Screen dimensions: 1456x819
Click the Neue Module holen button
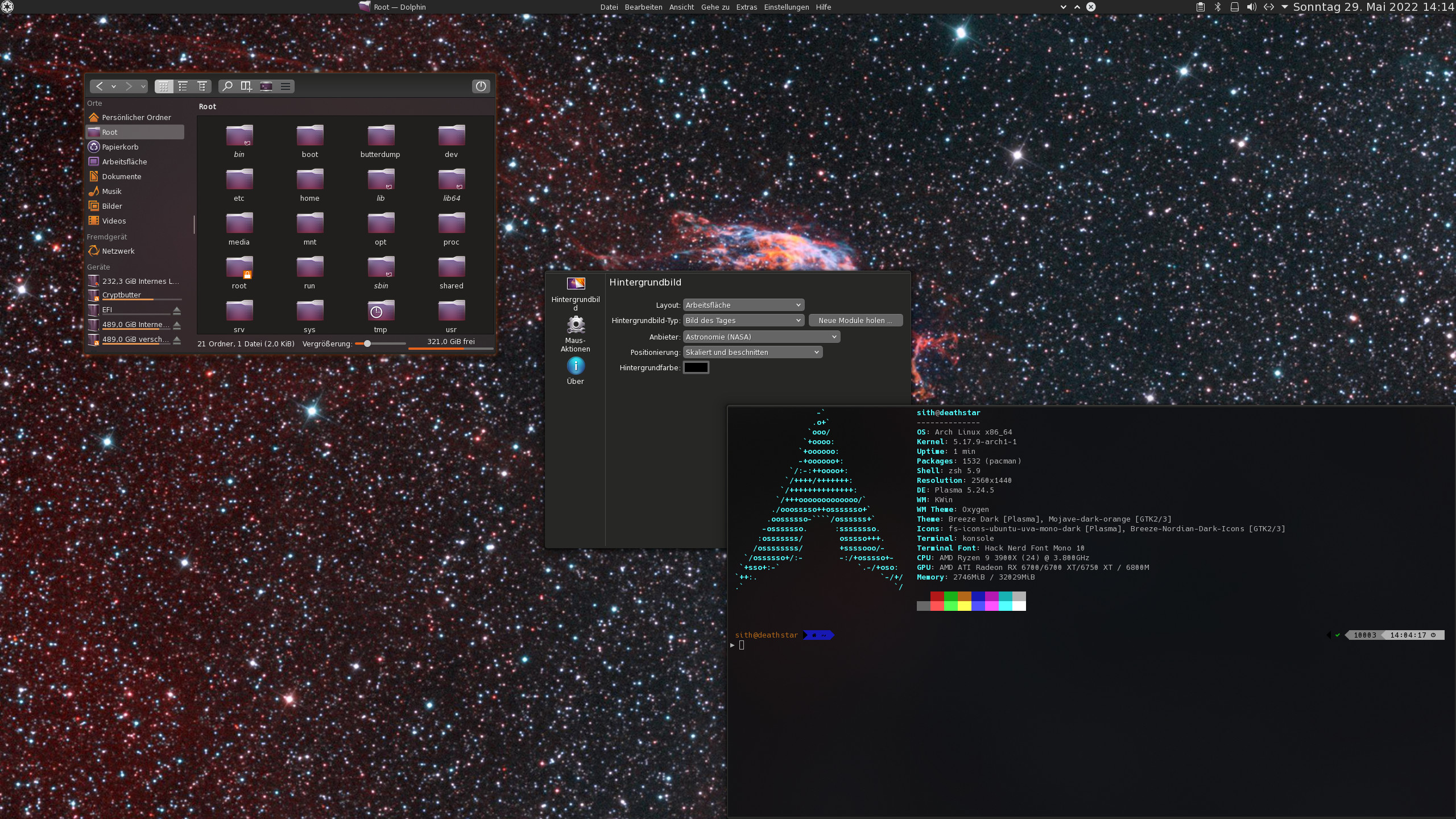point(855,320)
